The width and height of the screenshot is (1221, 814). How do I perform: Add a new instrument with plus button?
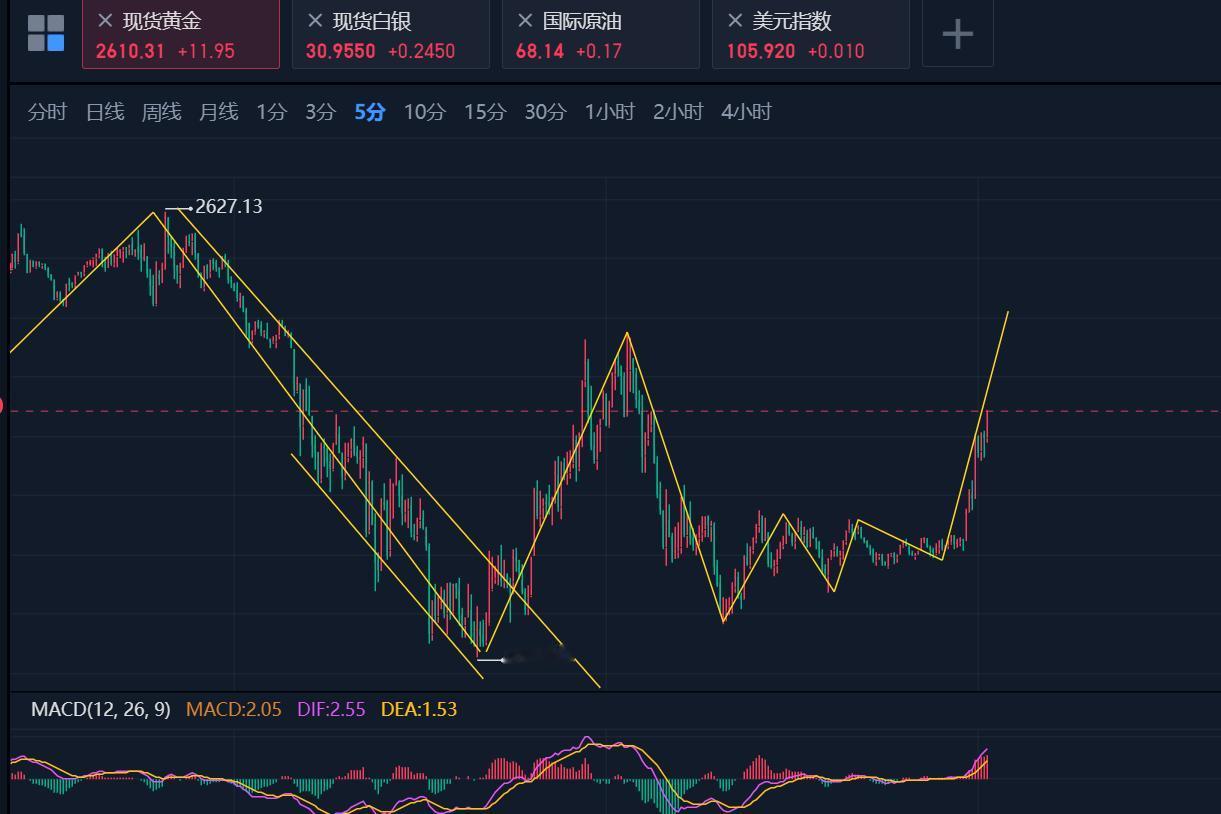click(x=958, y=34)
